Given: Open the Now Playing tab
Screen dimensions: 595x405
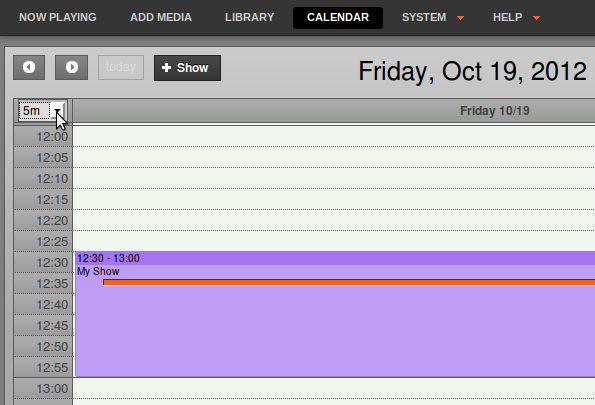Looking at the screenshot, I should coord(58,17).
